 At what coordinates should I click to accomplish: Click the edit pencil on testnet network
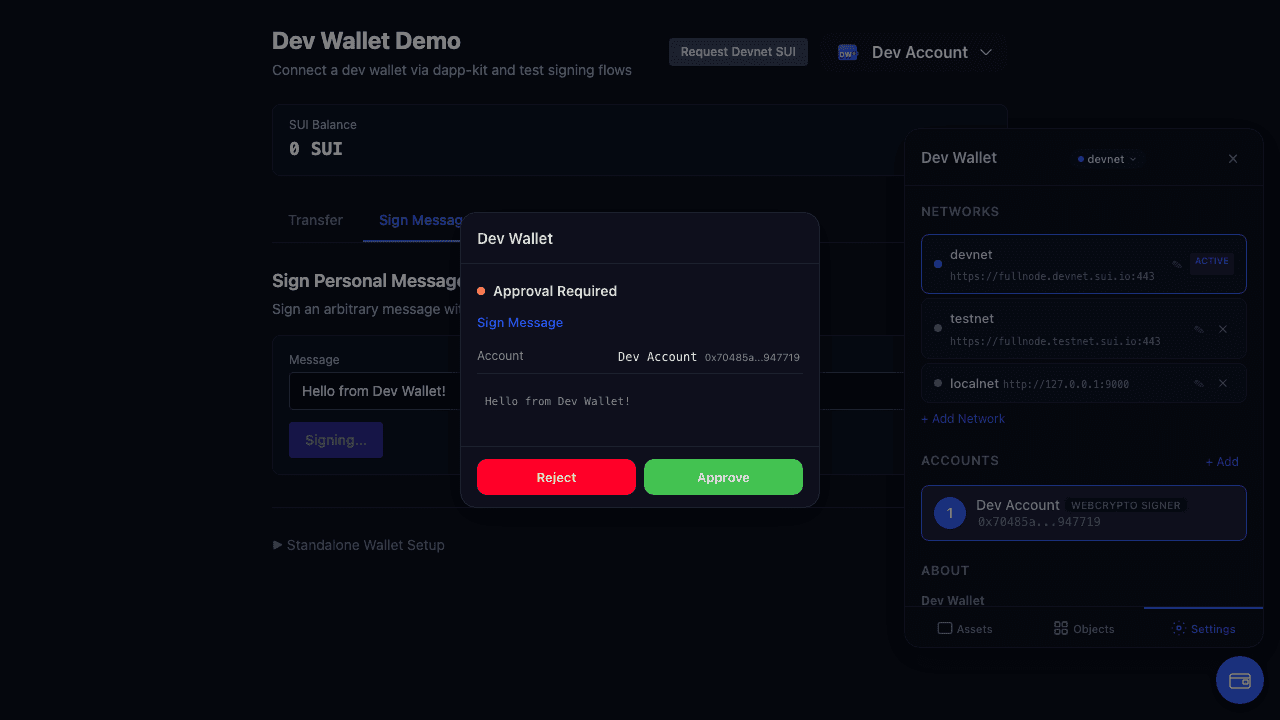(x=1199, y=328)
